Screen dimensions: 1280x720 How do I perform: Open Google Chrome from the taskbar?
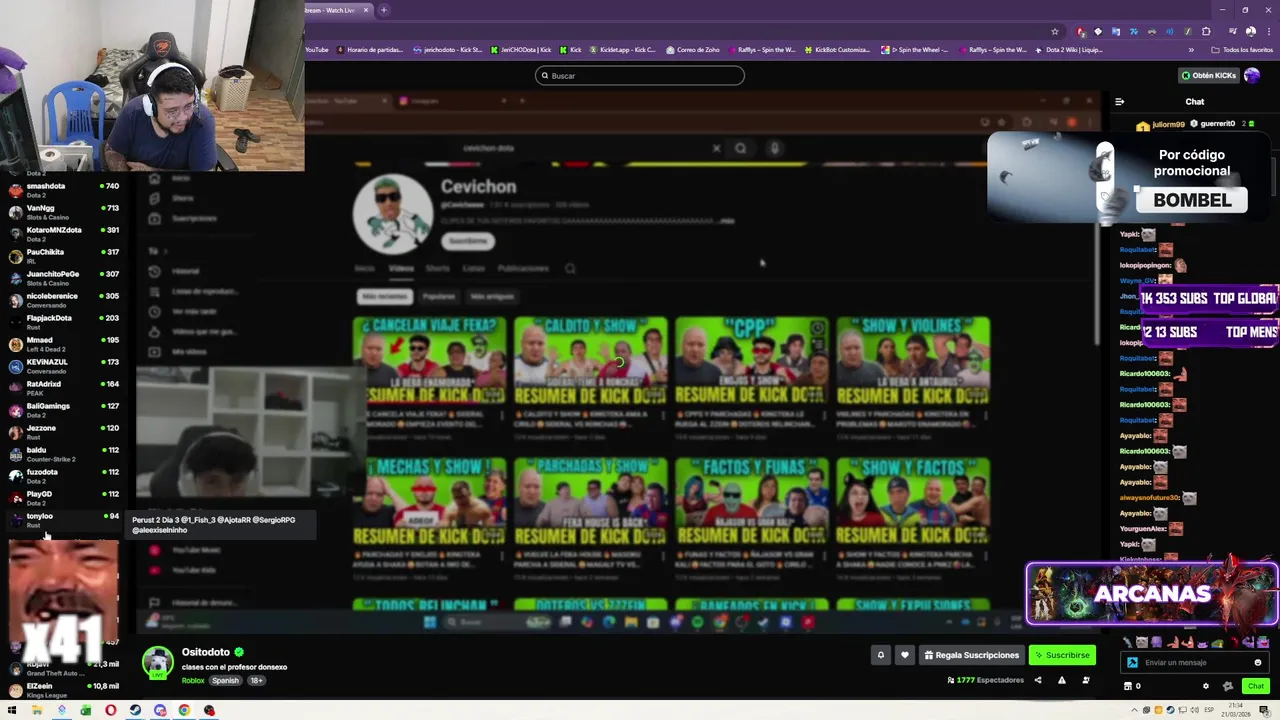[x=184, y=711]
